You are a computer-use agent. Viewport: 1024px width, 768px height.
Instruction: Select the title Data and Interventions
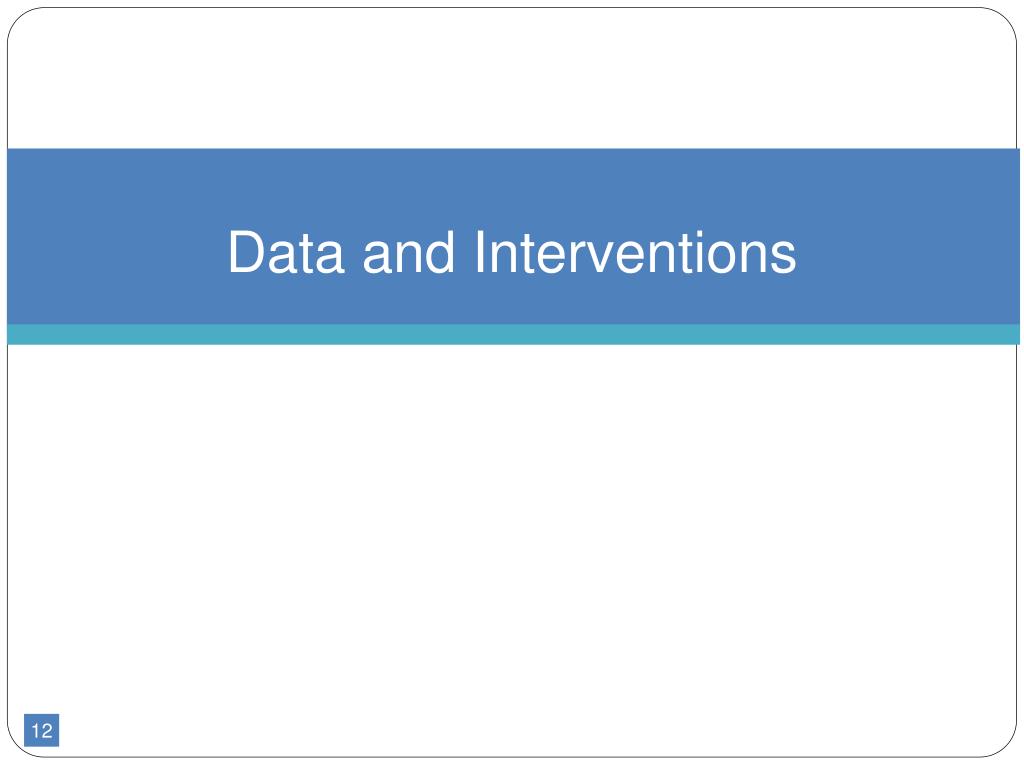(512, 252)
